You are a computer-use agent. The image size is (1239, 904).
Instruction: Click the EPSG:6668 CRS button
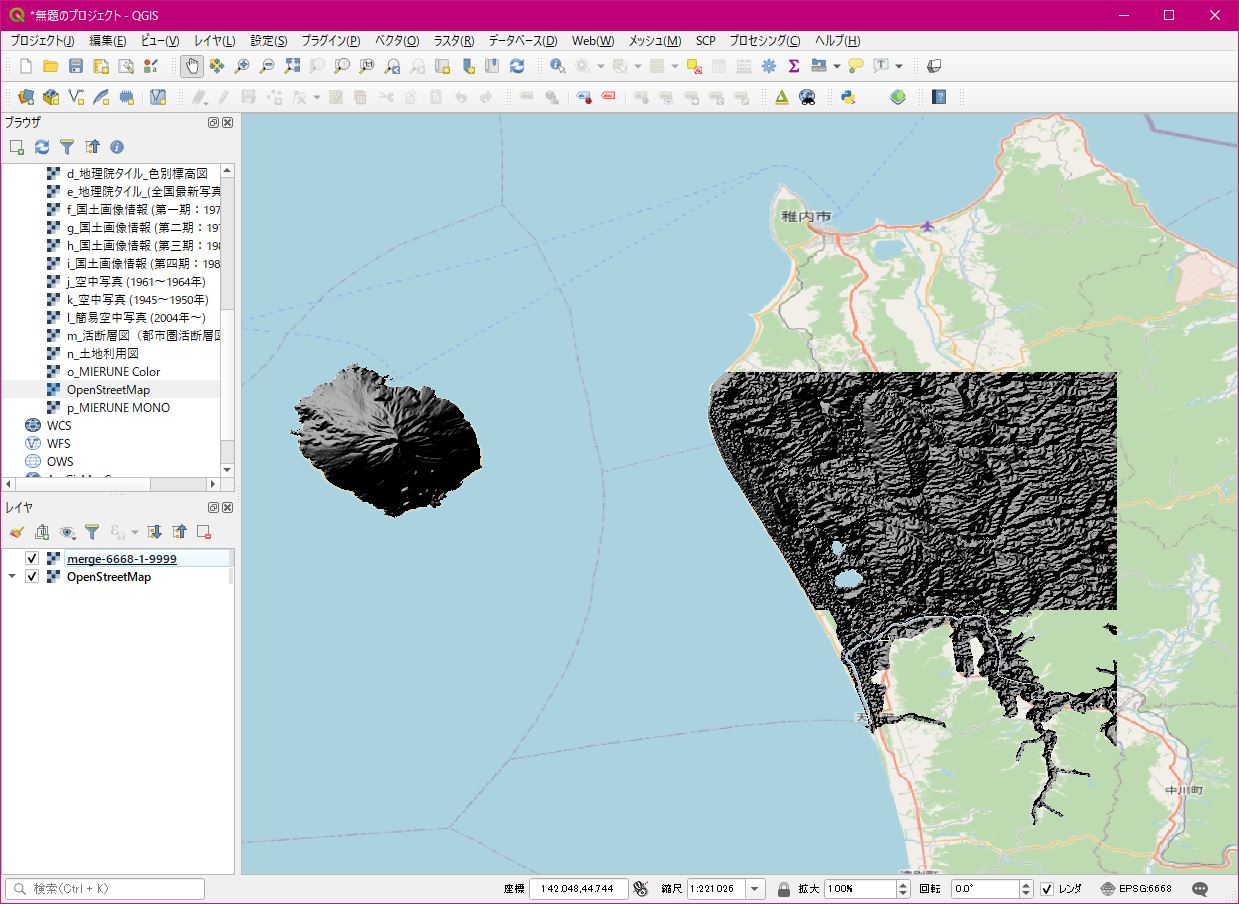click(1136, 889)
